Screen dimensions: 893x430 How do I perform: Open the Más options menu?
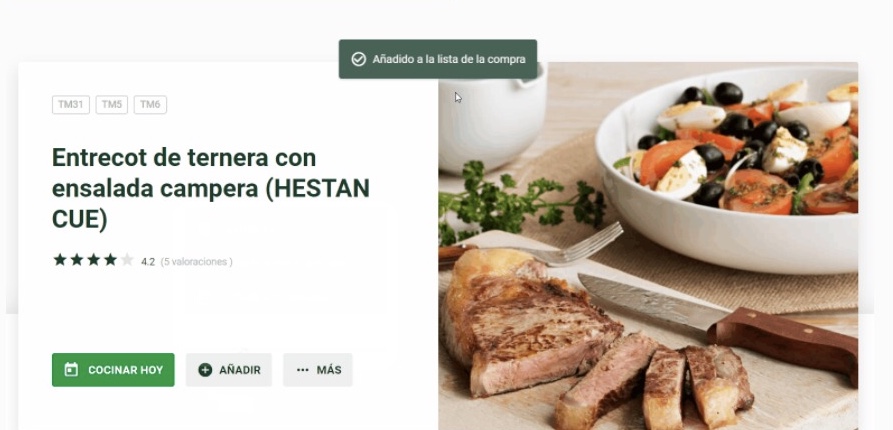click(318, 370)
